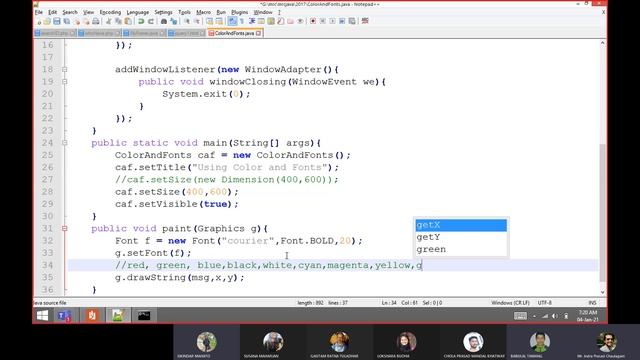Screen dimensions: 640x360
Task: Click the Undo toolbar icon
Action: point(140,21)
